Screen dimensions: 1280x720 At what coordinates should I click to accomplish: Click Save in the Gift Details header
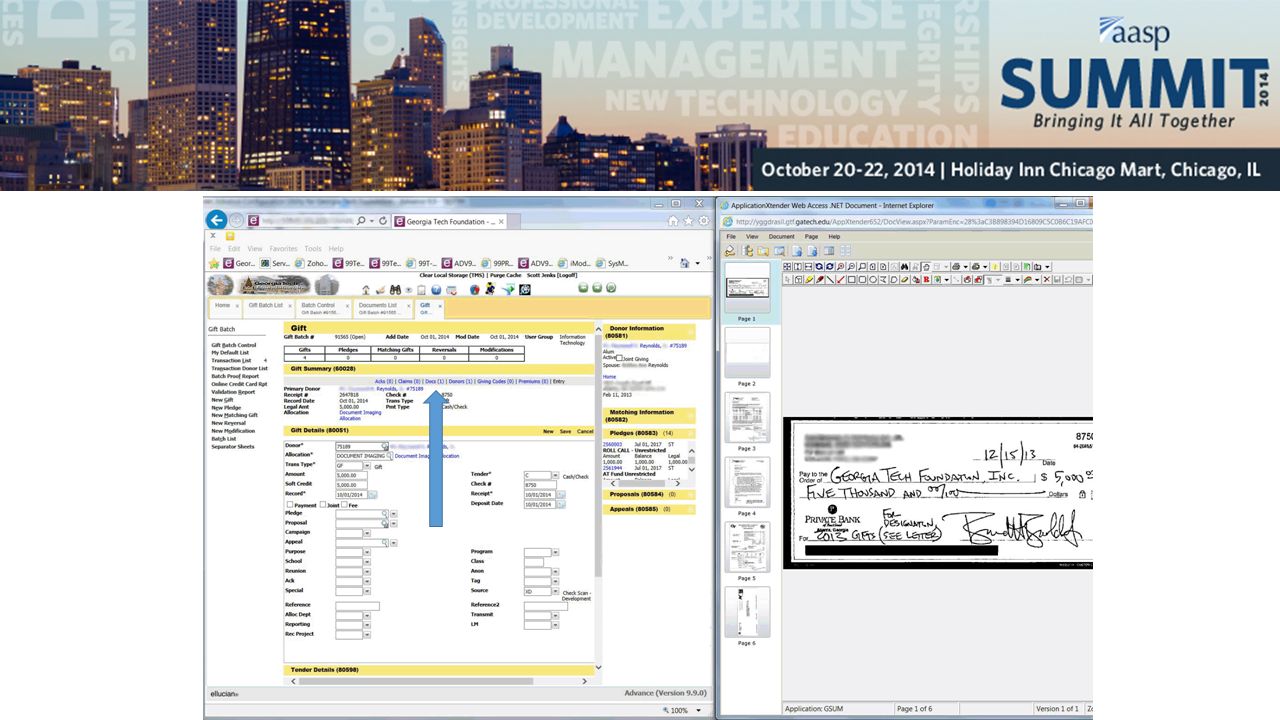565,431
